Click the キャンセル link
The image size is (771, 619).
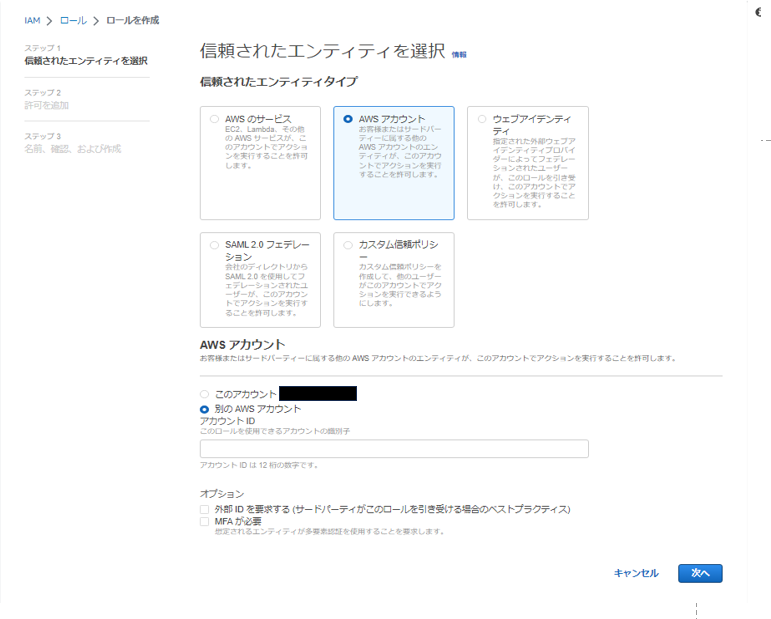(636, 573)
